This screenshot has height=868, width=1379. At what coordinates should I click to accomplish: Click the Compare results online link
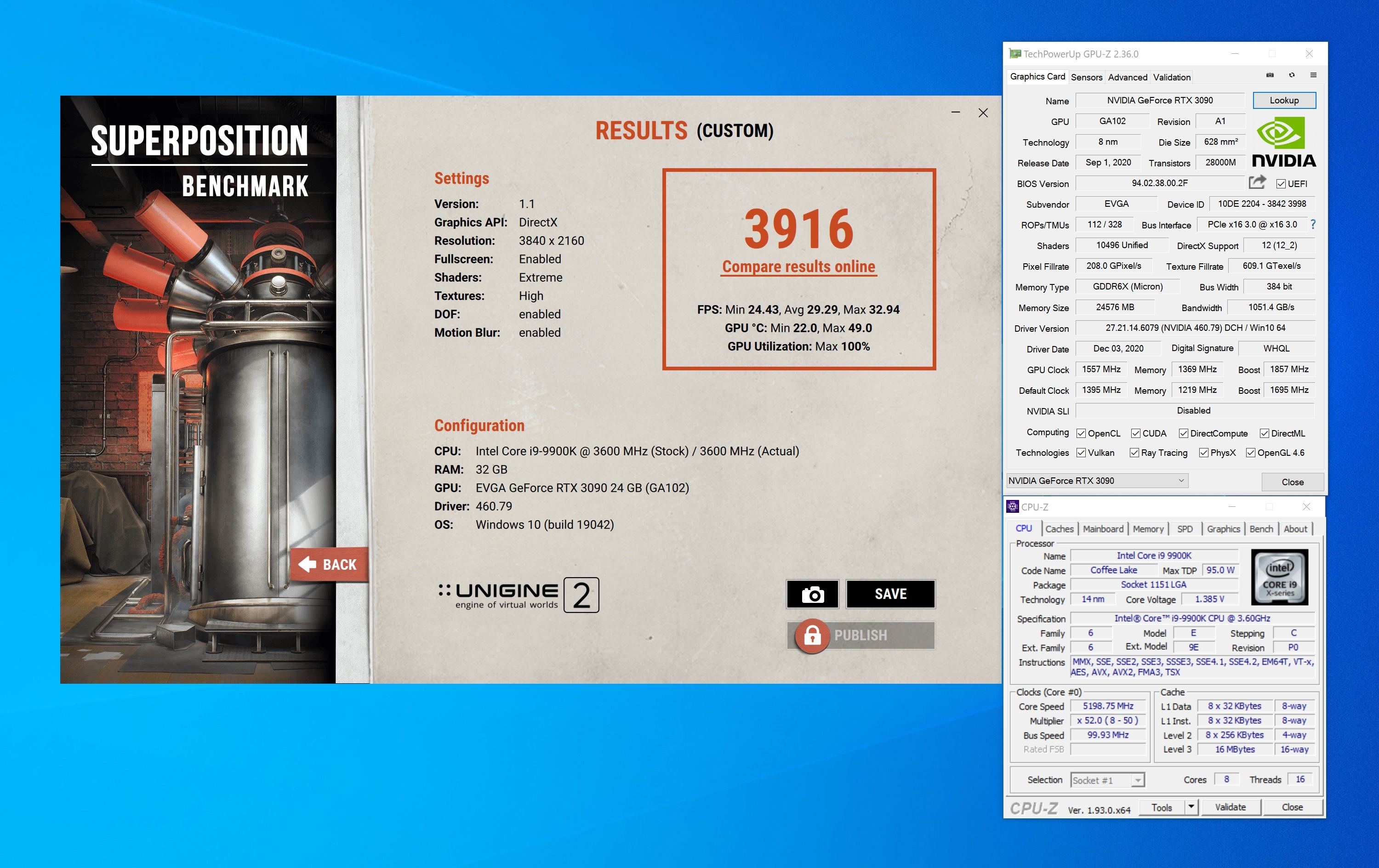click(798, 267)
